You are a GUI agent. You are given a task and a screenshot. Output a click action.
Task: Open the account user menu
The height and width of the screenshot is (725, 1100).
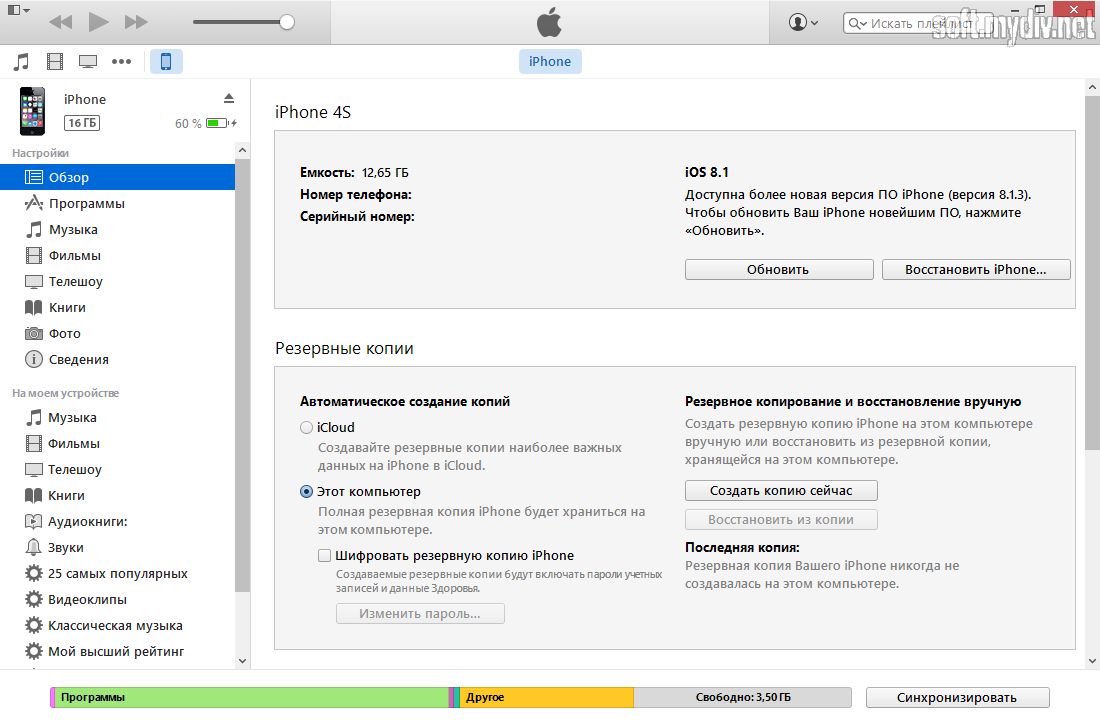coord(803,22)
